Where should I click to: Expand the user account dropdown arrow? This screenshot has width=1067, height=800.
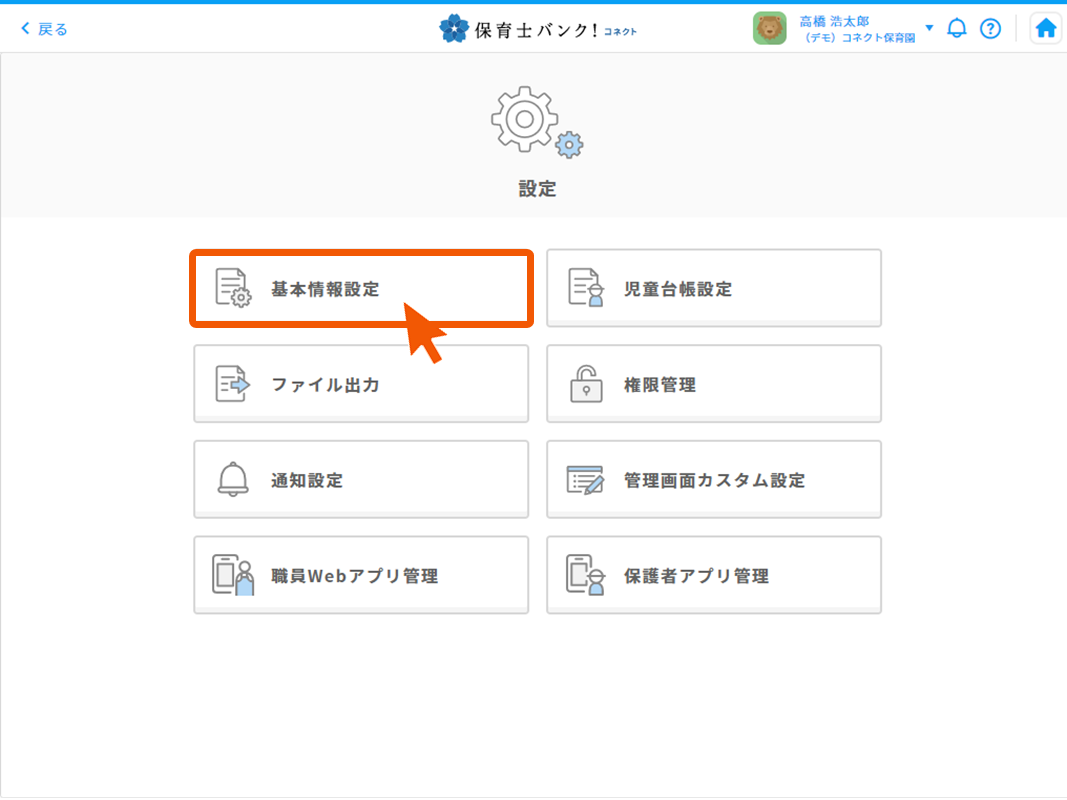929,28
